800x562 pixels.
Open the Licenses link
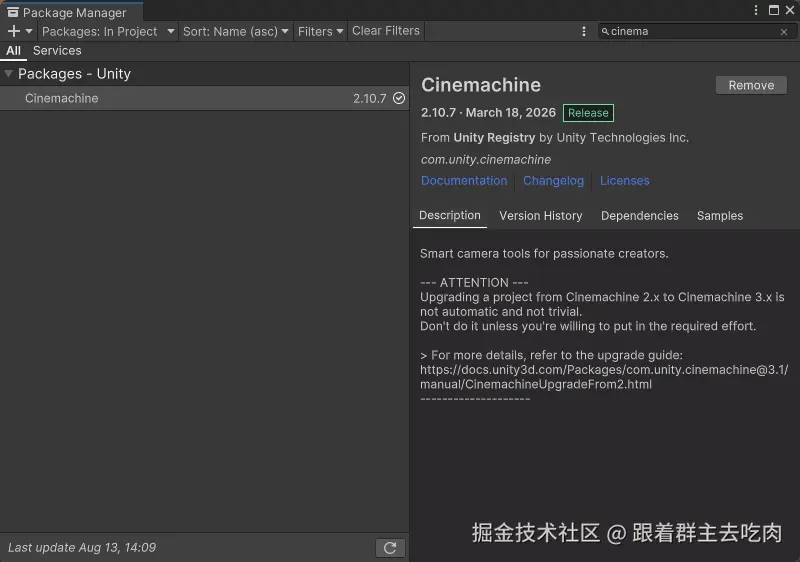pos(624,181)
